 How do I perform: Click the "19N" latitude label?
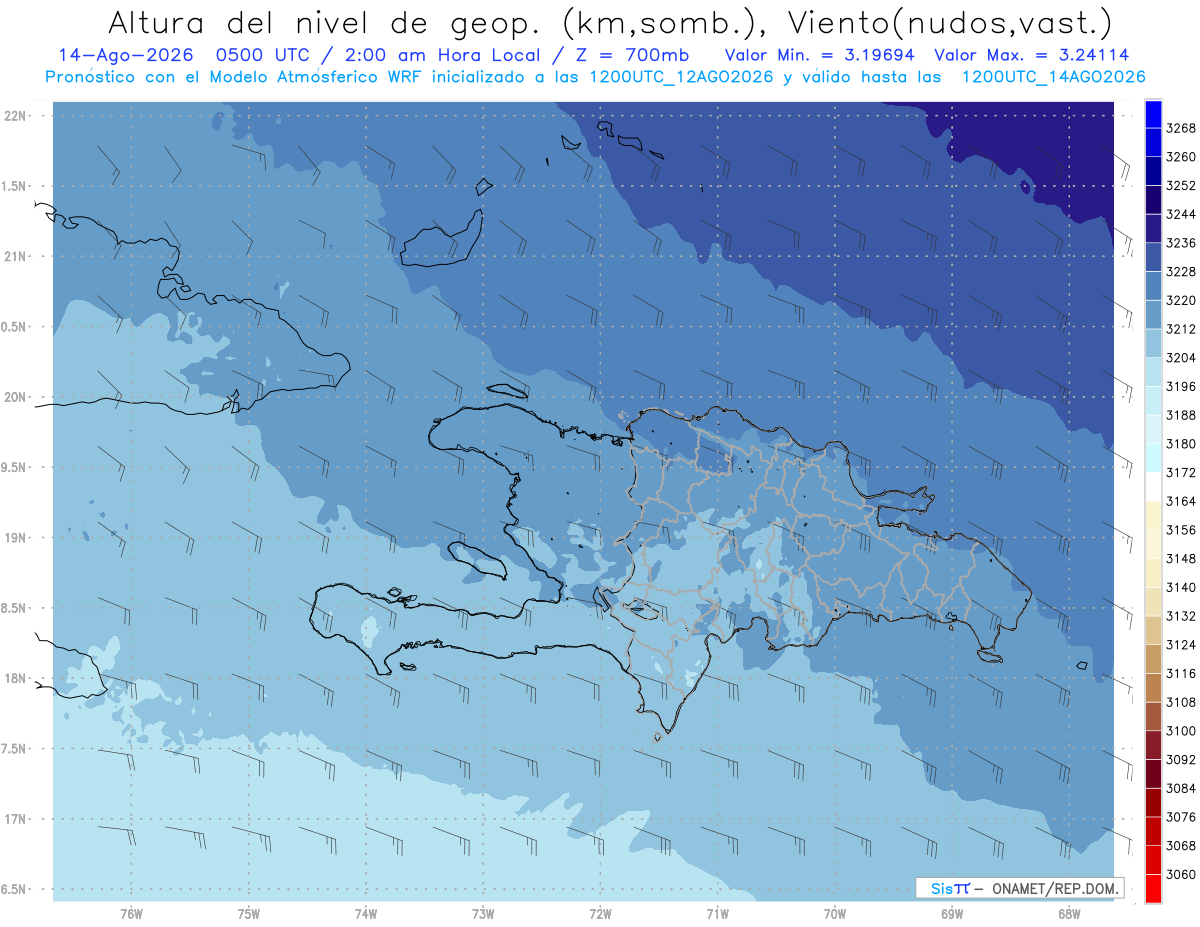pyautogui.click(x=15, y=538)
